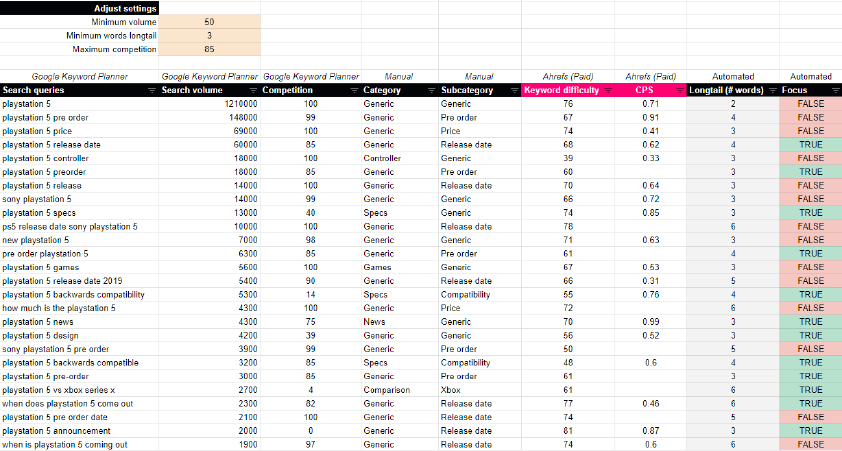Open filter for Search queries column
Screen dimensions: 842x451
152,90
